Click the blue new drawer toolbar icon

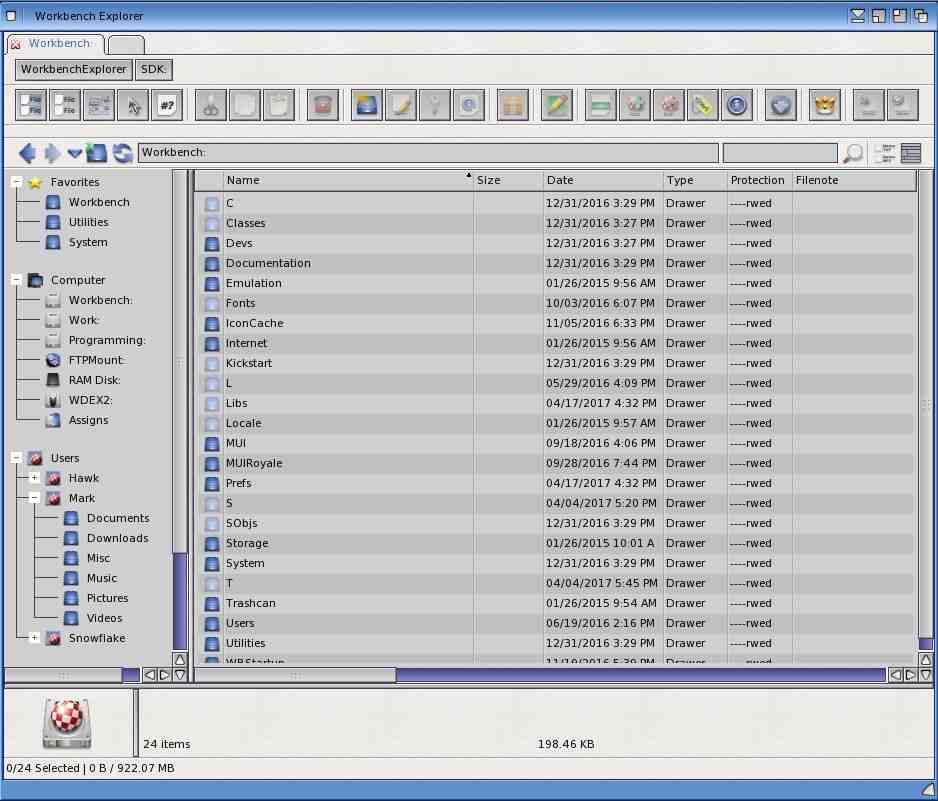pyautogui.click(x=366, y=105)
